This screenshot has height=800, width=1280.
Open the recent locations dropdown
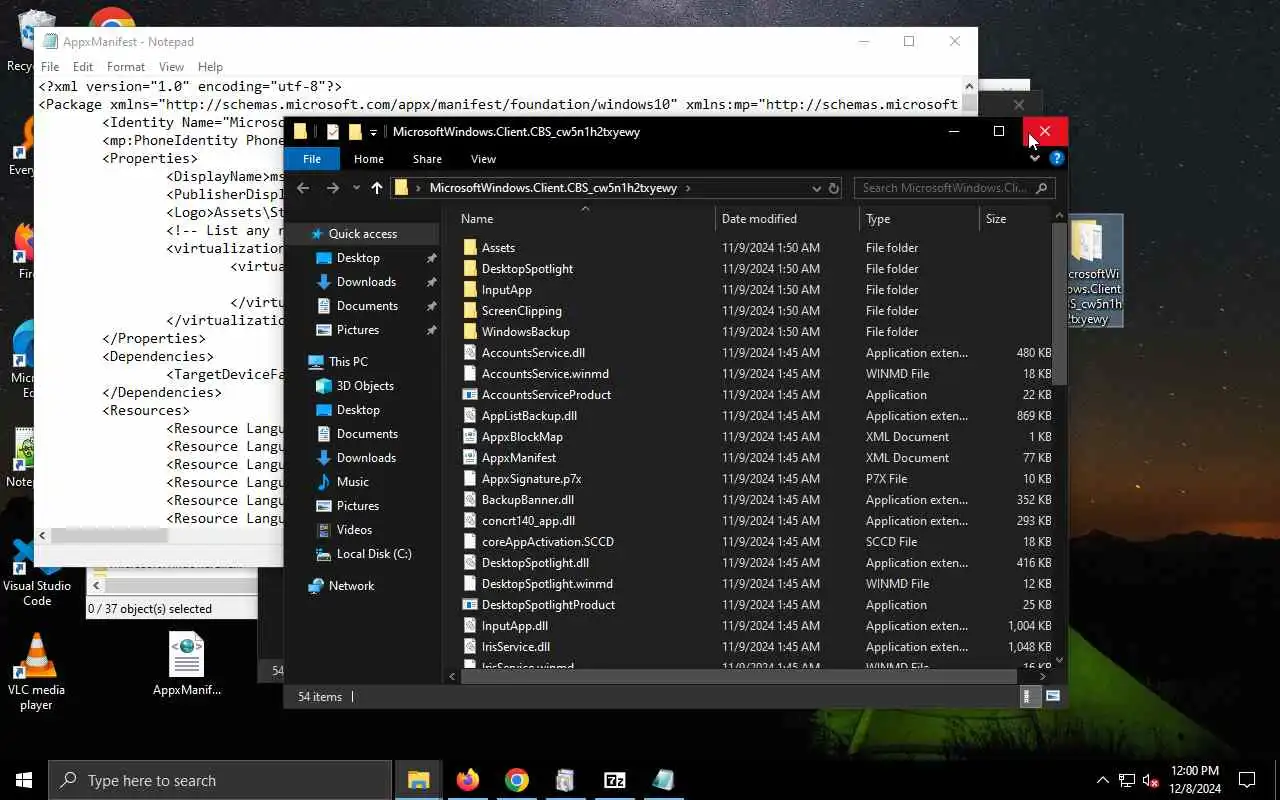[x=356, y=188]
